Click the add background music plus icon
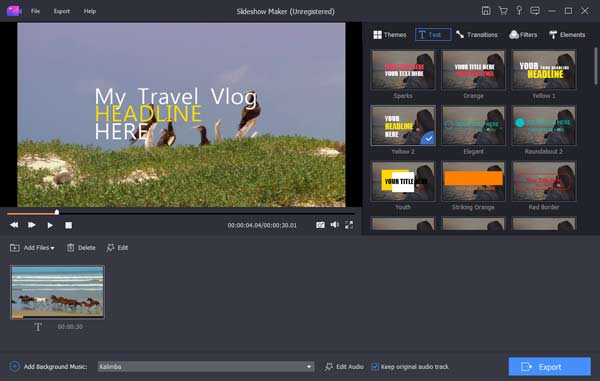Screen dimensions: 600x381 pyautogui.click(x=15, y=366)
